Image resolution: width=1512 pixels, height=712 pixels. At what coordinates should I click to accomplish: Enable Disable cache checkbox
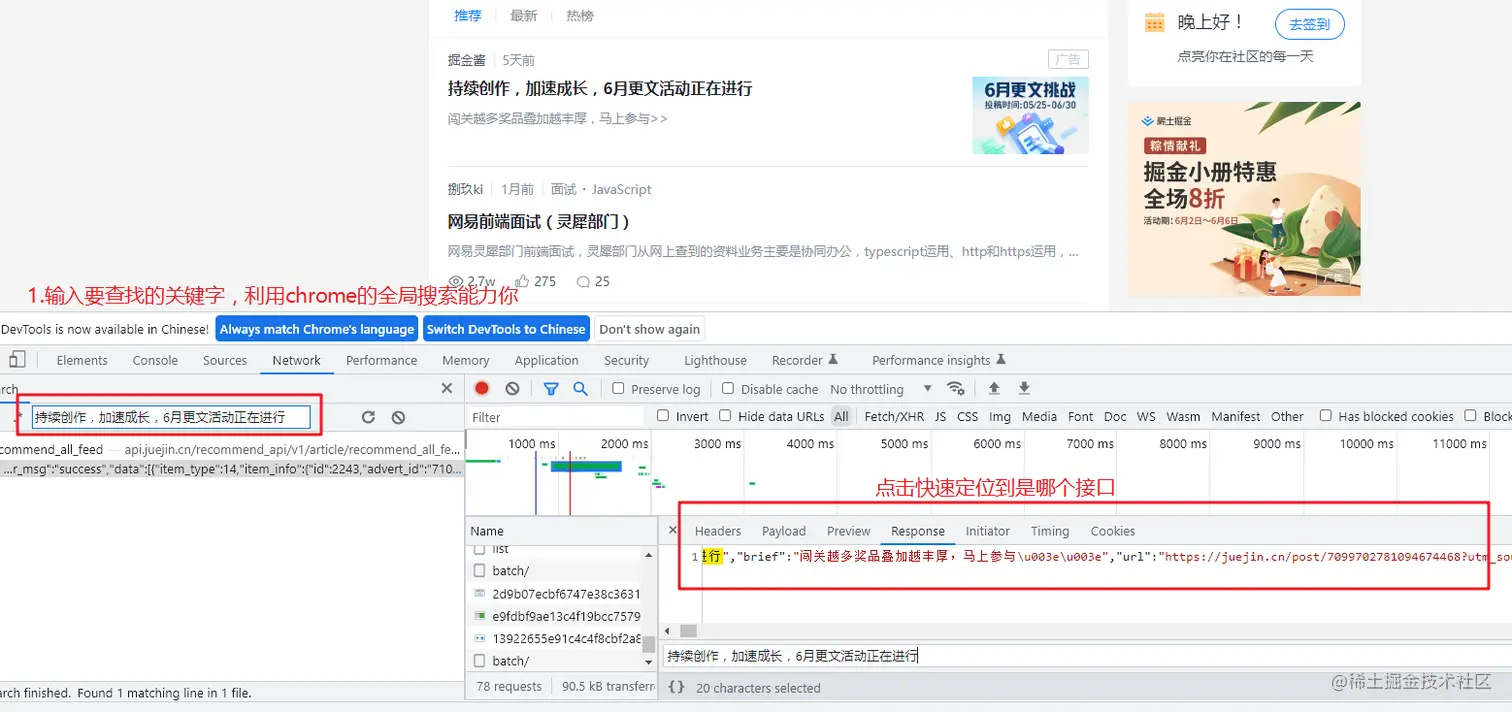[x=728, y=388]
